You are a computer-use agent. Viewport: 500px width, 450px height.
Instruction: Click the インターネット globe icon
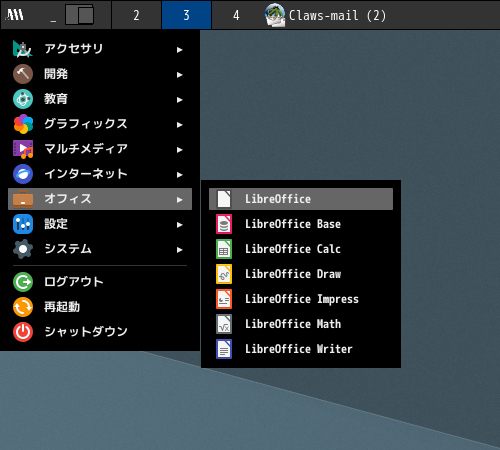pyautogui.click(x=23, y=174)
